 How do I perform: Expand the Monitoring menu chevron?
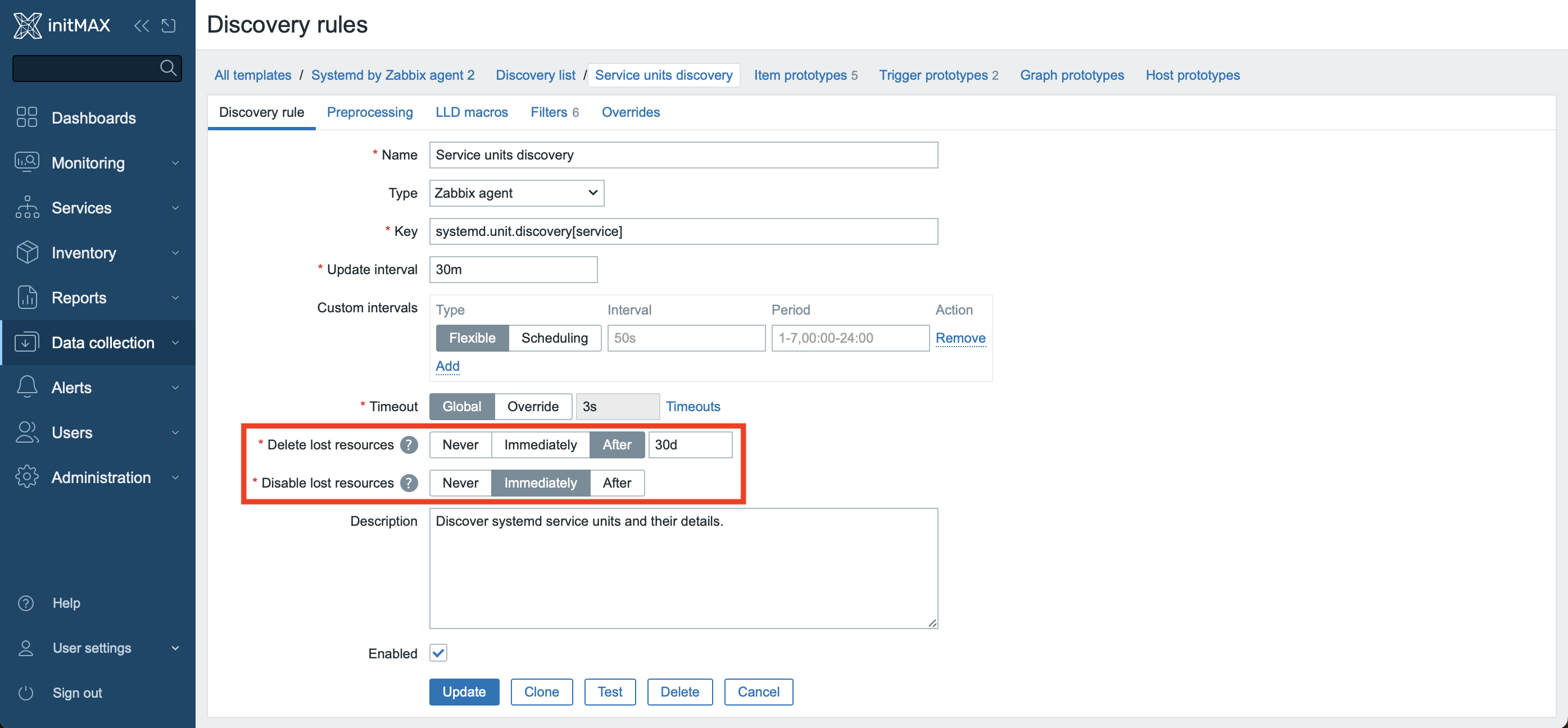(175, 163)
